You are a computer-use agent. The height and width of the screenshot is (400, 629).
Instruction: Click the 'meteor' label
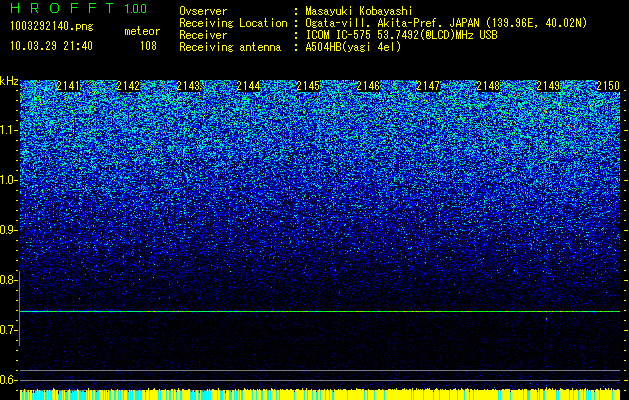click(142, 31)
